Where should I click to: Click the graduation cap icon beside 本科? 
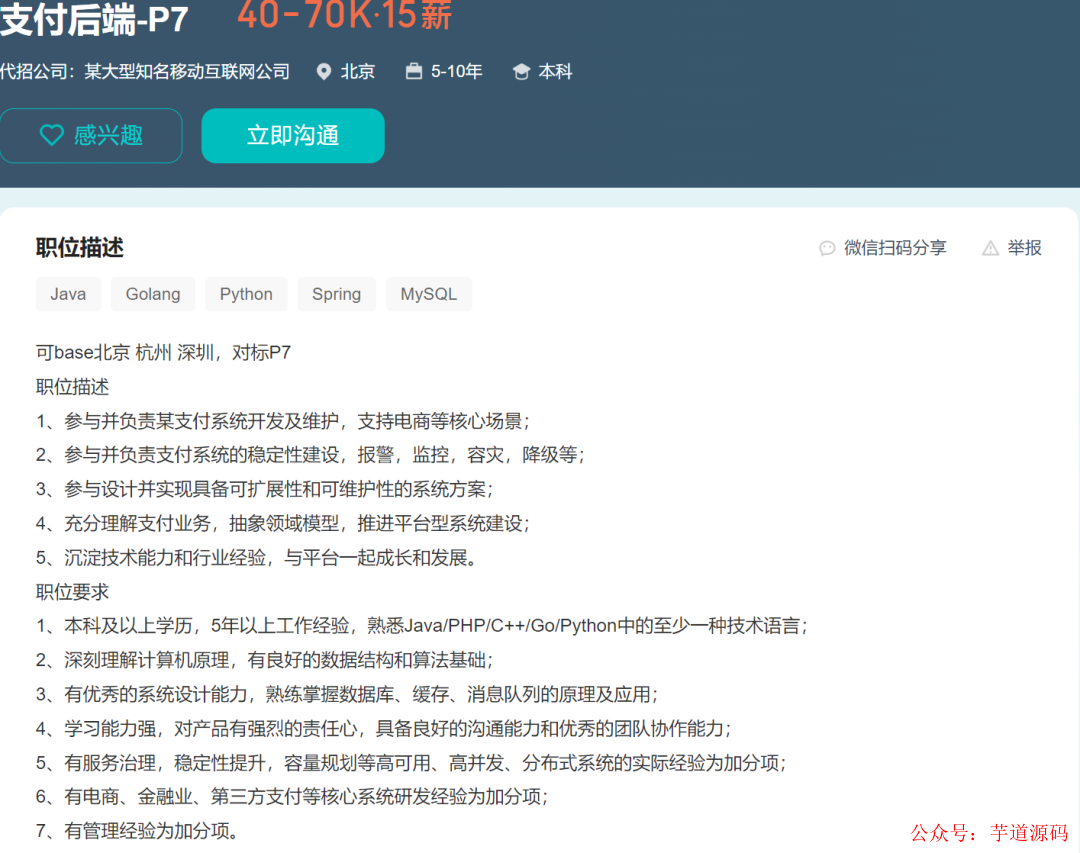(521, 72)
